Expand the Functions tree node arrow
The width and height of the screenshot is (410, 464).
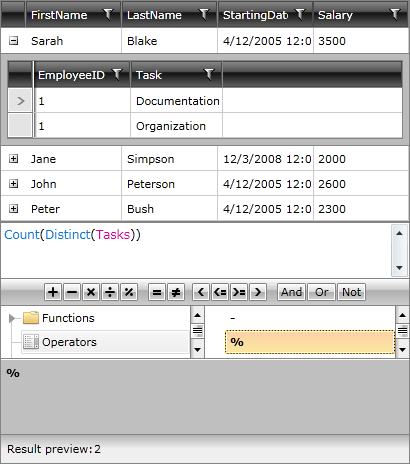point(12,318)
